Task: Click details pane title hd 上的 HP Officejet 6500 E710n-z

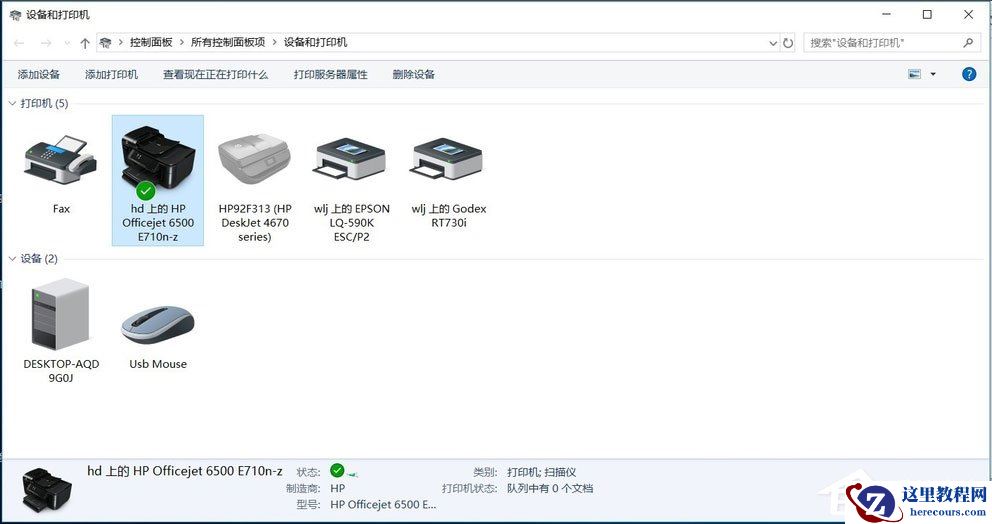Action: (x=185, y=471)
